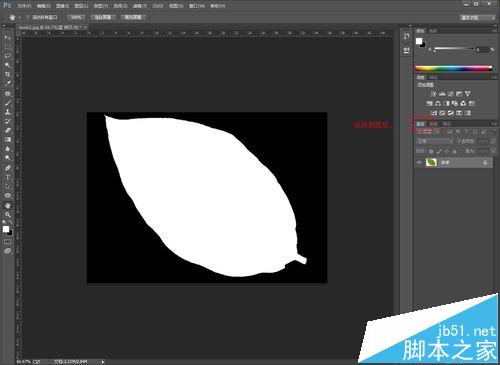The image size is (500, 365).
Task: Add an Invert adjustment
Action: [434, 113]
